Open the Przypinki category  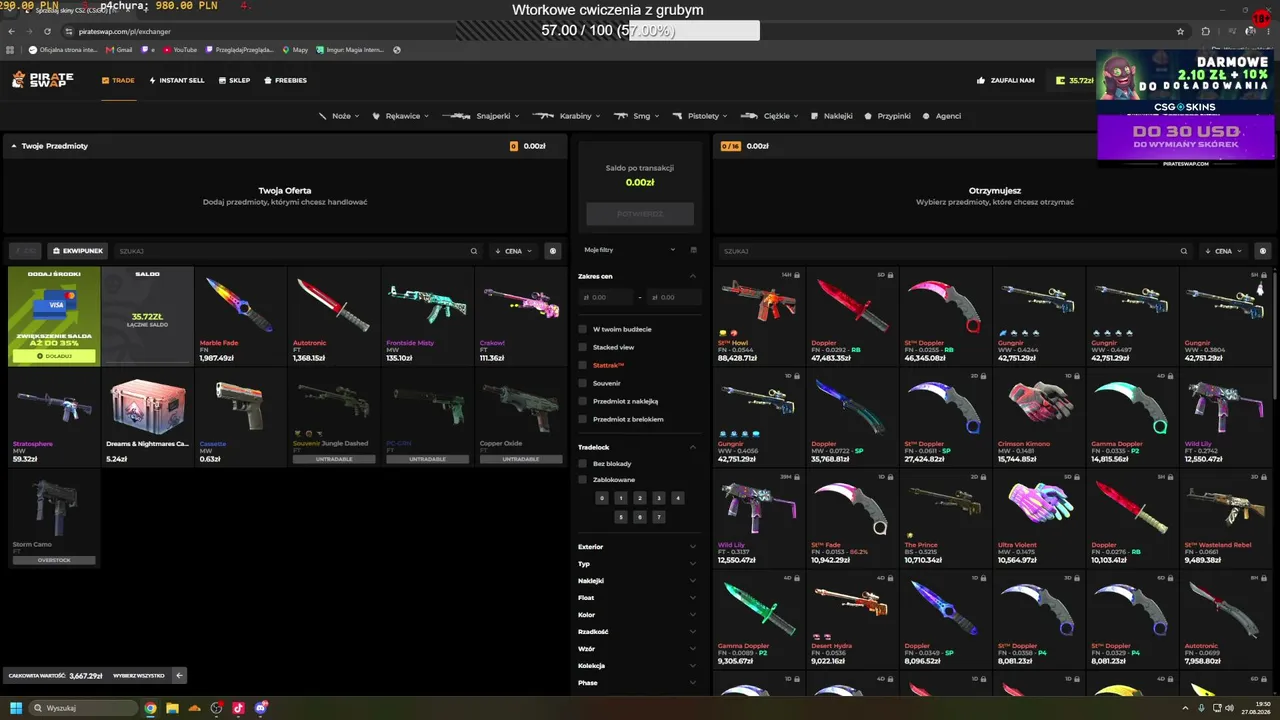coord(888,116)
